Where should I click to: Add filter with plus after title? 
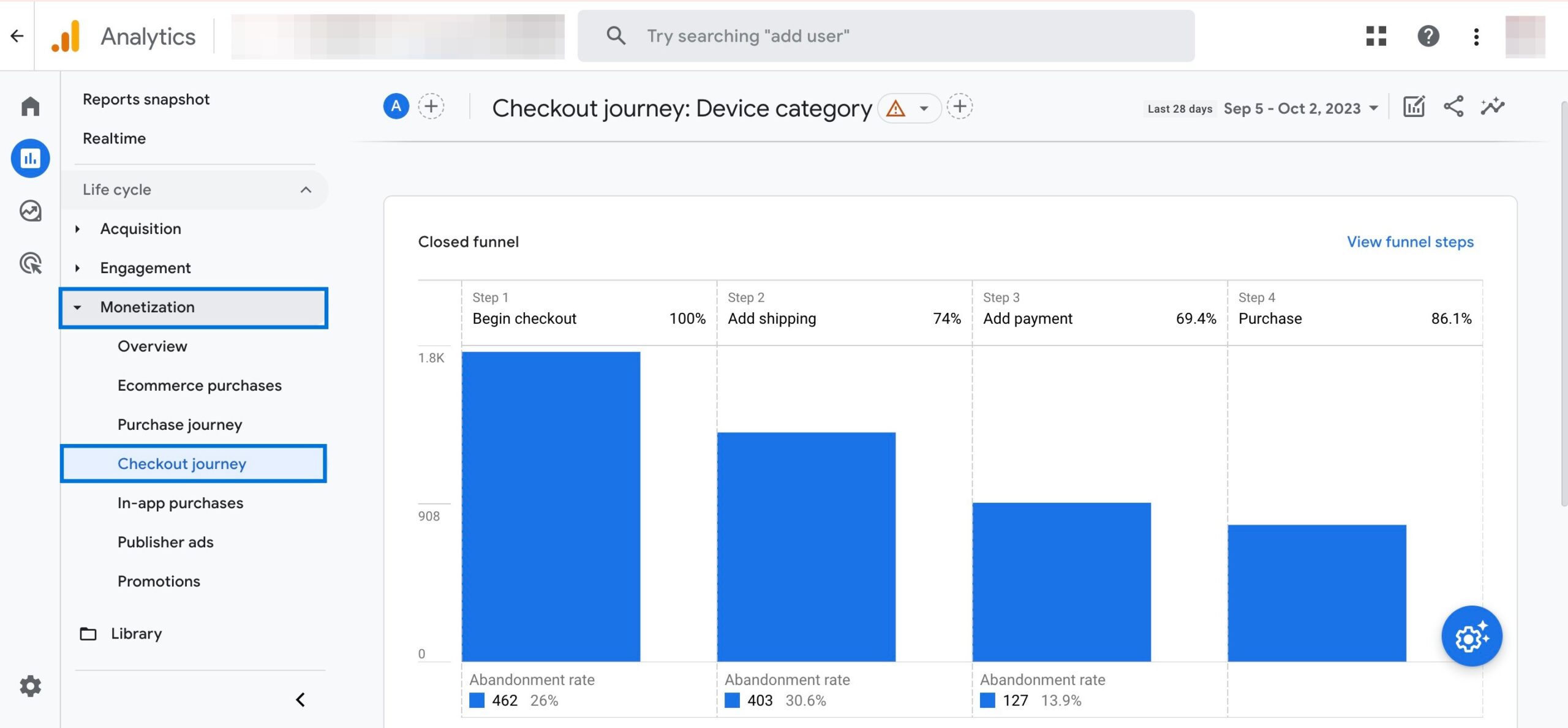coord(959,107)
